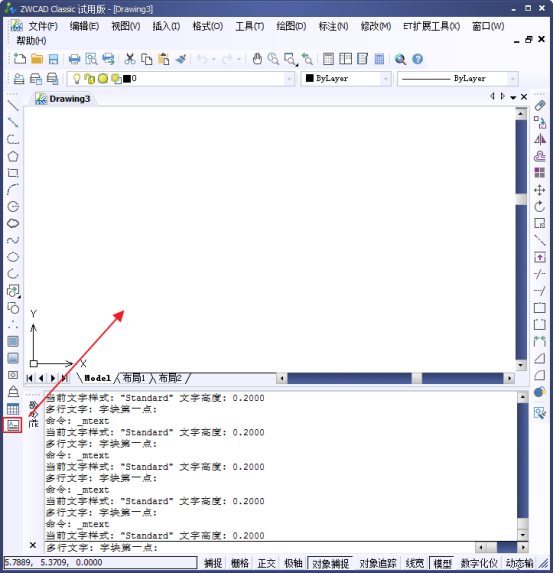The image size is (554, 573).
Task: Toggle the layer lightbulb on/off icon
Action: [x=76, y=79]
